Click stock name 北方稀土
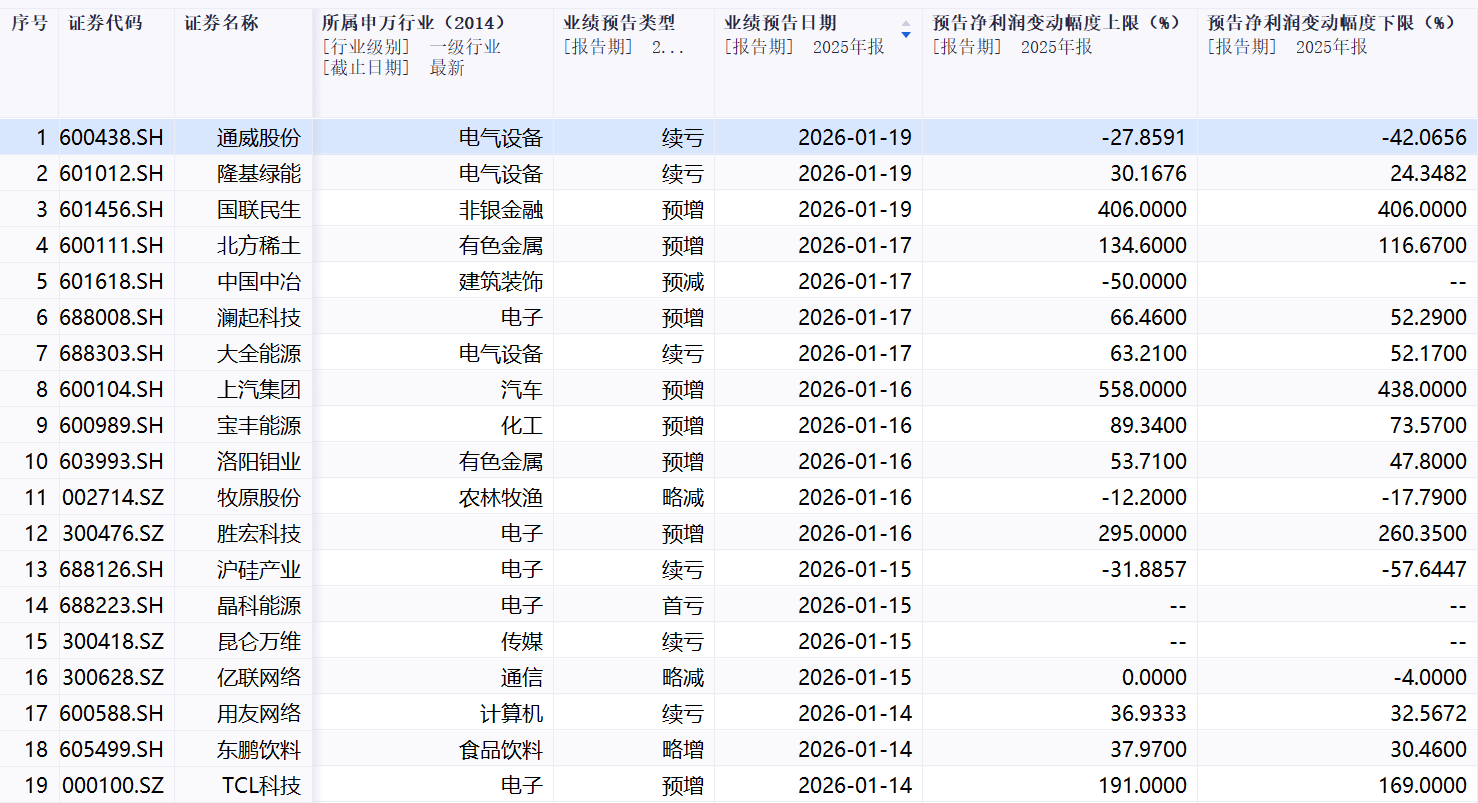1478x803 pixels. 259,246
